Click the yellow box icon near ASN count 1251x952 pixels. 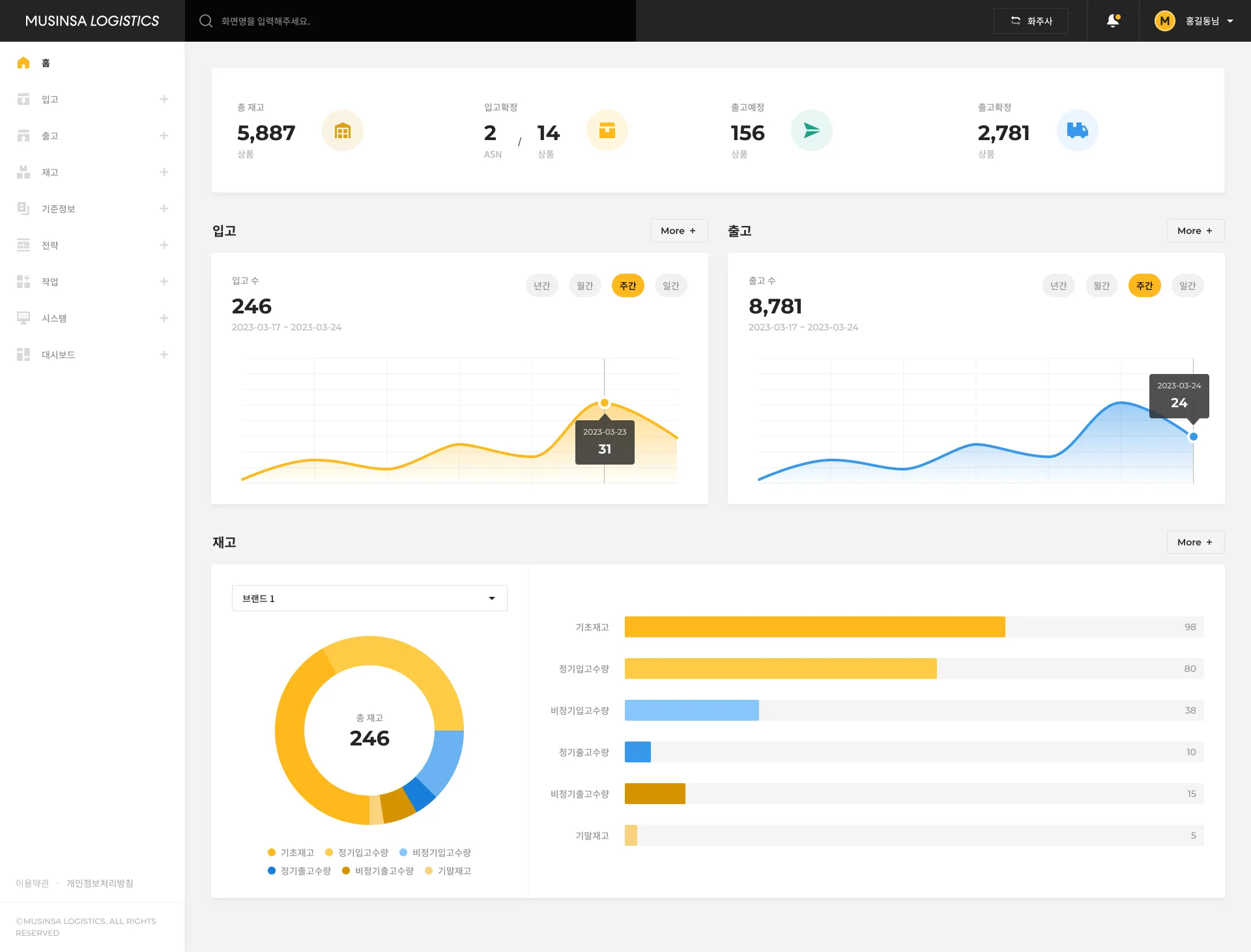pyautogui.click(x=607, y=131)
